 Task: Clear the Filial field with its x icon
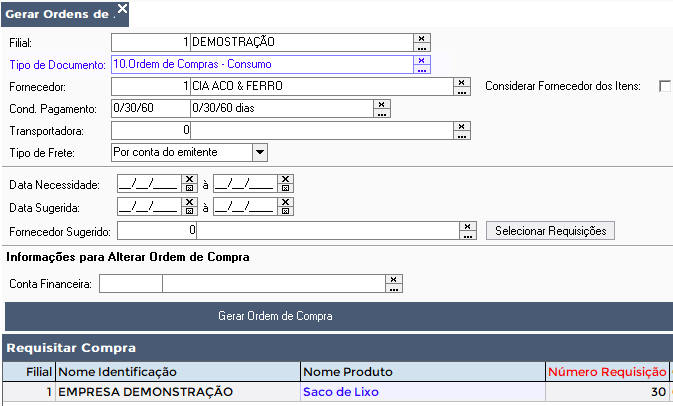pos(421,38)
